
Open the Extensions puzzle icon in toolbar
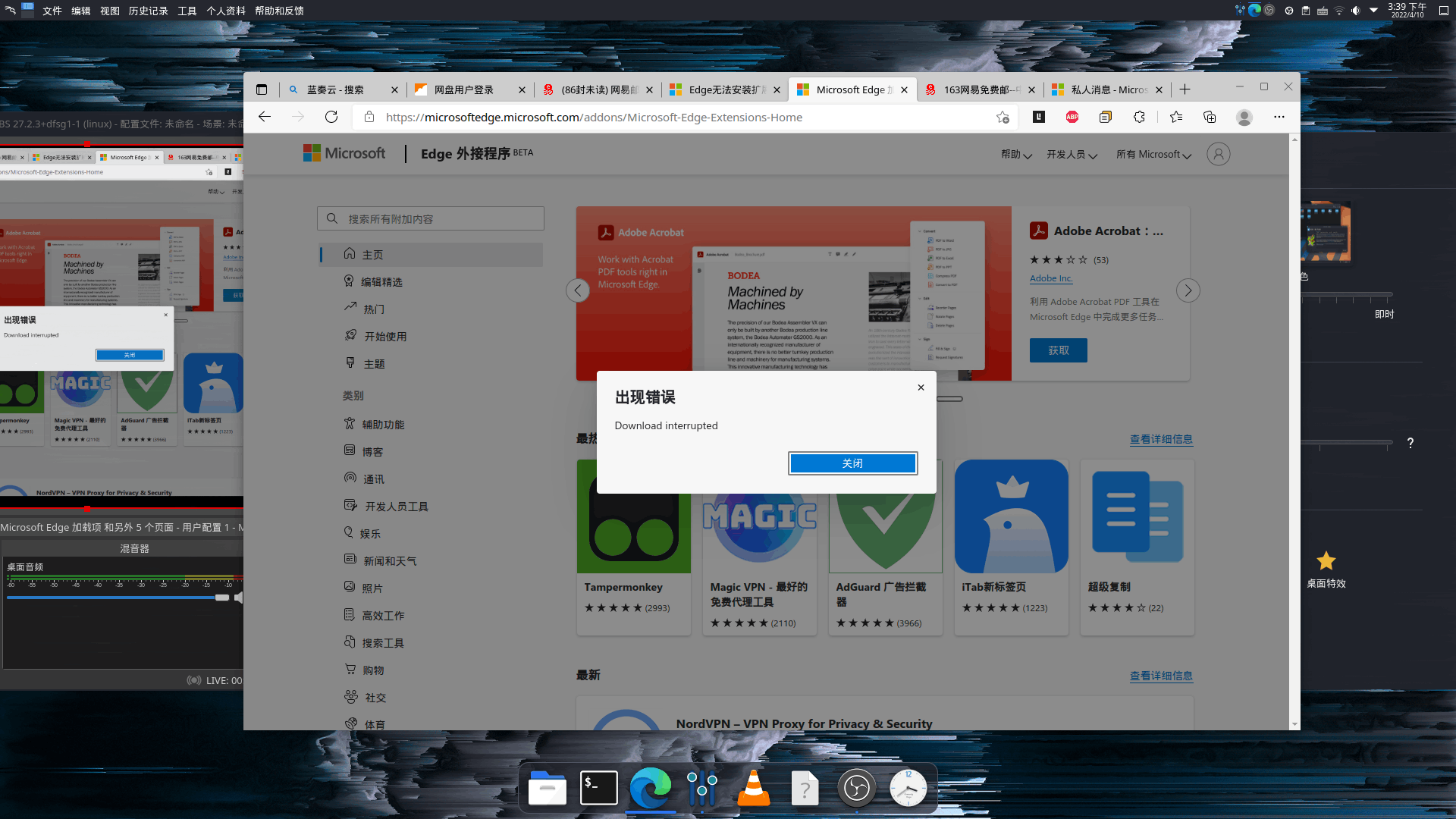coord(1139,117)
